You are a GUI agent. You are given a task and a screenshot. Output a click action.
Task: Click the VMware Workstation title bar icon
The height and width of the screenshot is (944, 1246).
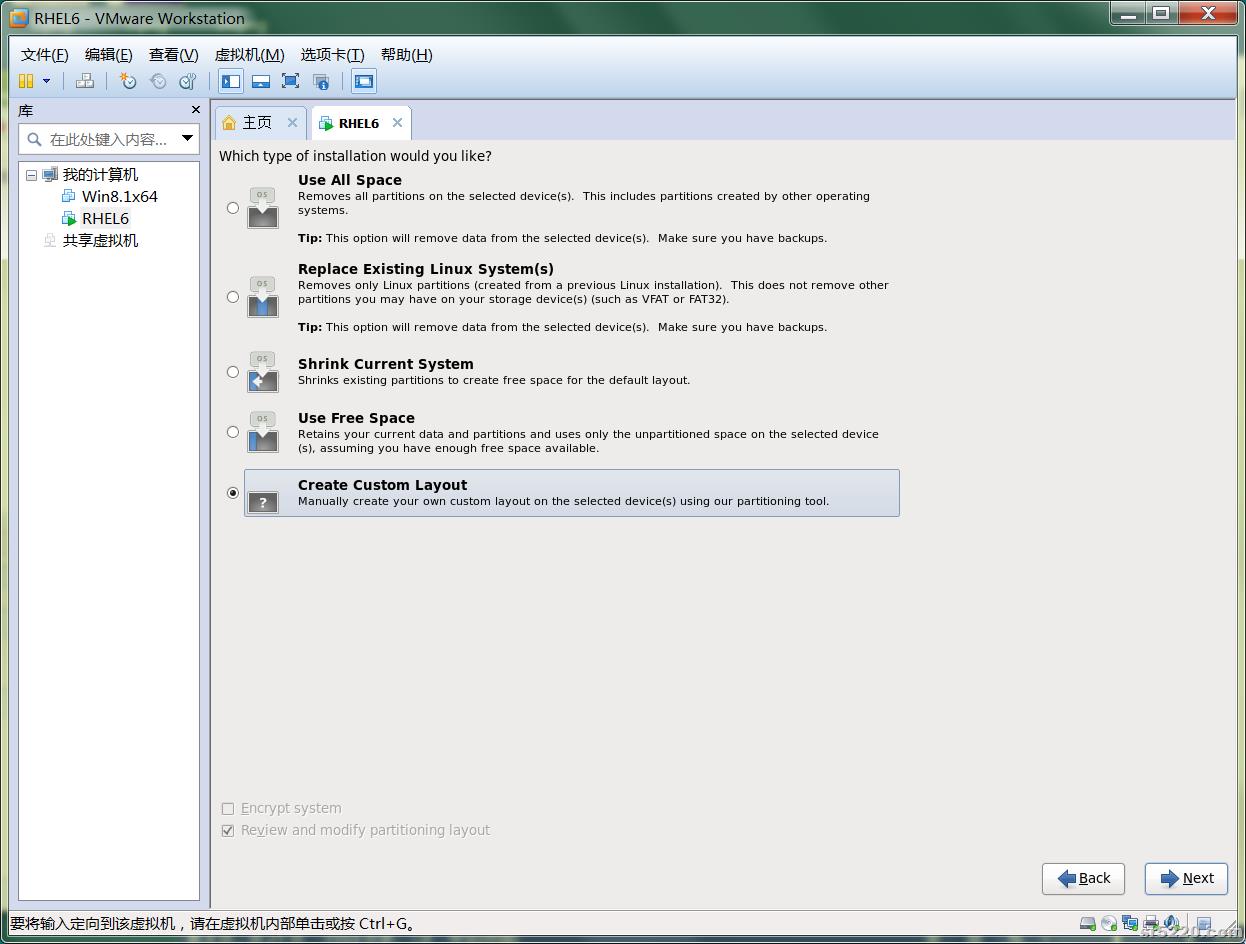coord(18,18)
